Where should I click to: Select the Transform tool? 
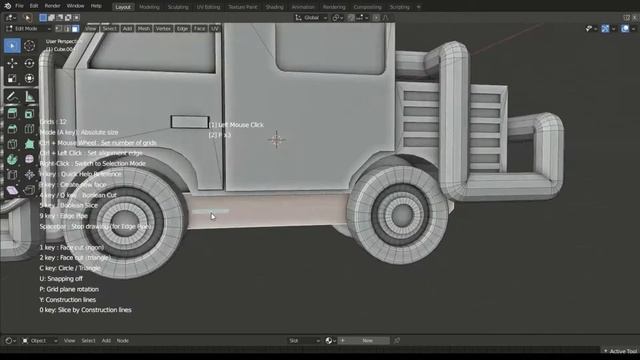[29, 78]
